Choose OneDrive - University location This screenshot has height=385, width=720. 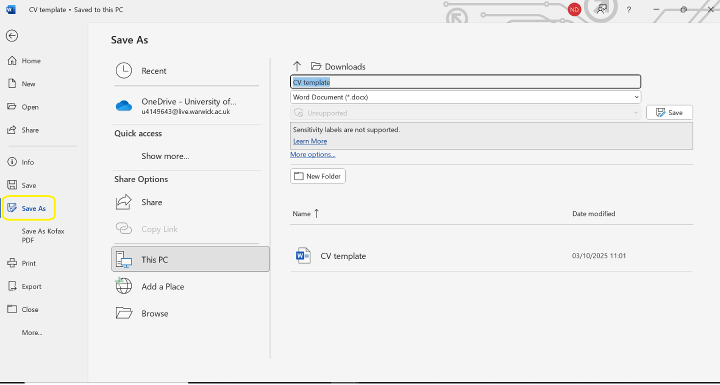[x=186, y=106]
